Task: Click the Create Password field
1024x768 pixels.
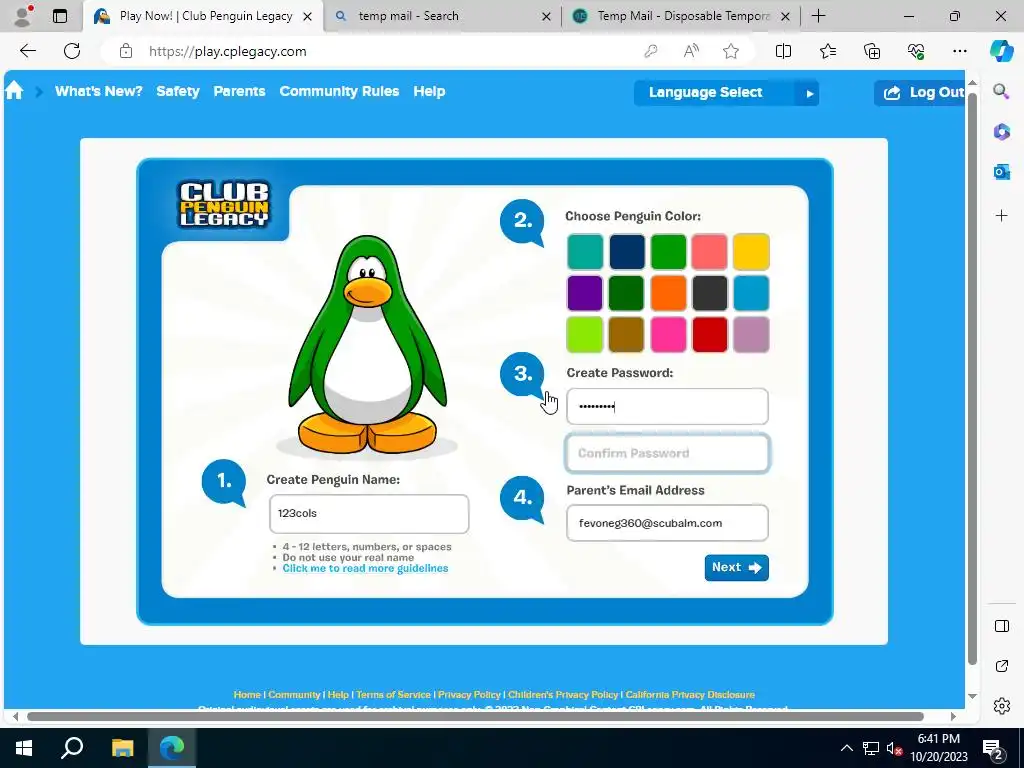Action: (667, 407)
